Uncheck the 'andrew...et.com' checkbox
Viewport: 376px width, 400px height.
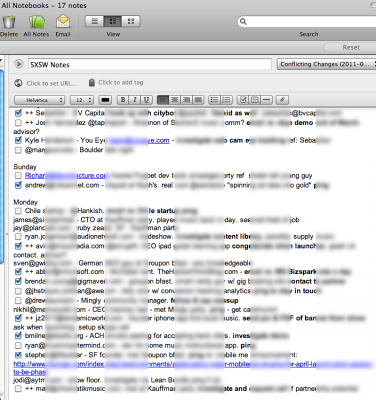click(x=18, y=185)
